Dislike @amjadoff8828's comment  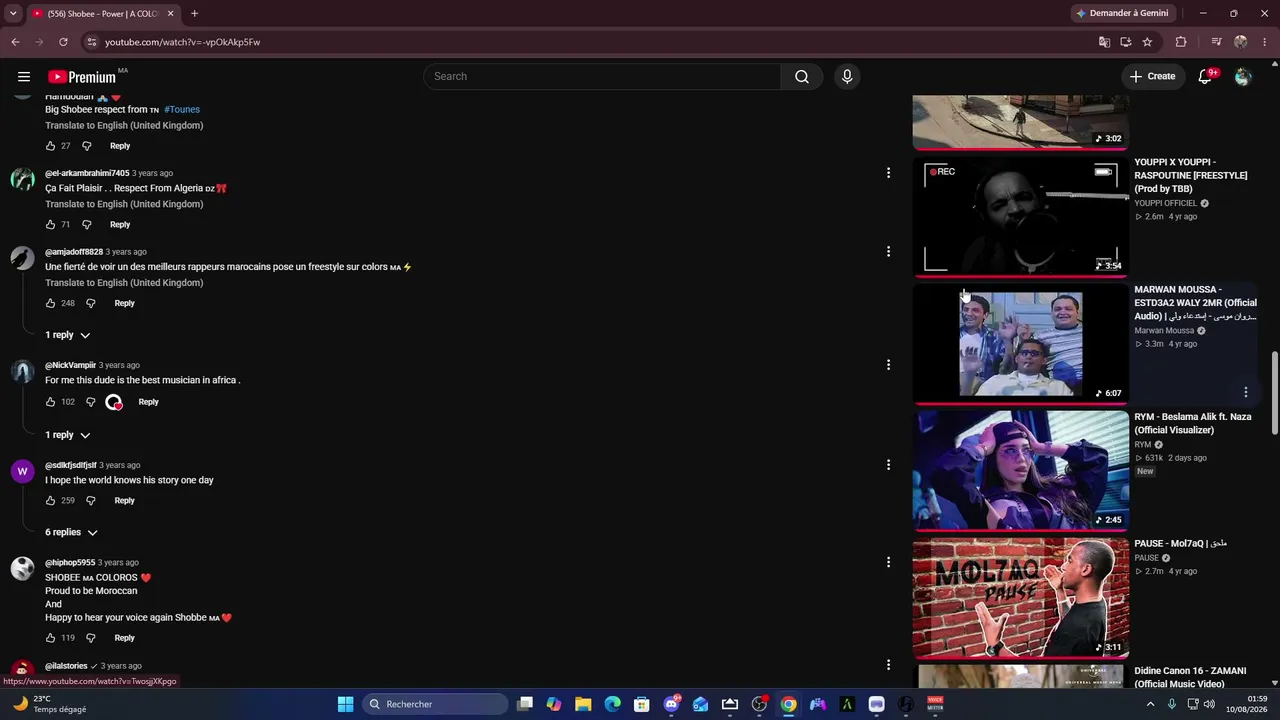pyautogui.click(x=91, y=303)
